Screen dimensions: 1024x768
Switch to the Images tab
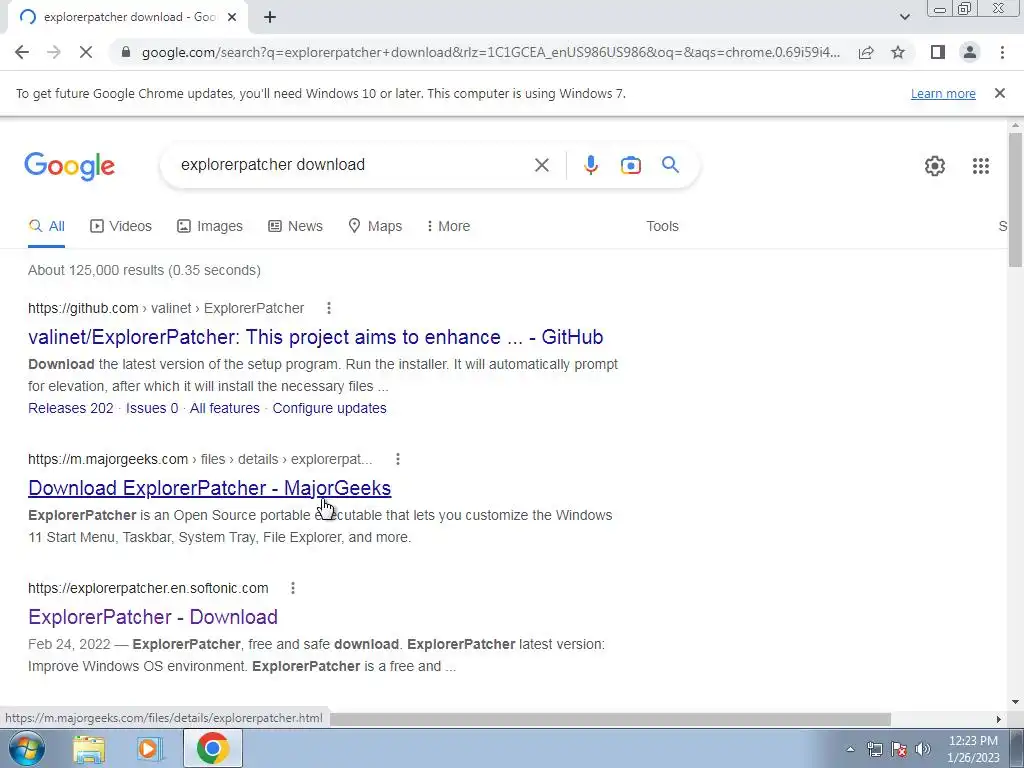click(210, 226)
